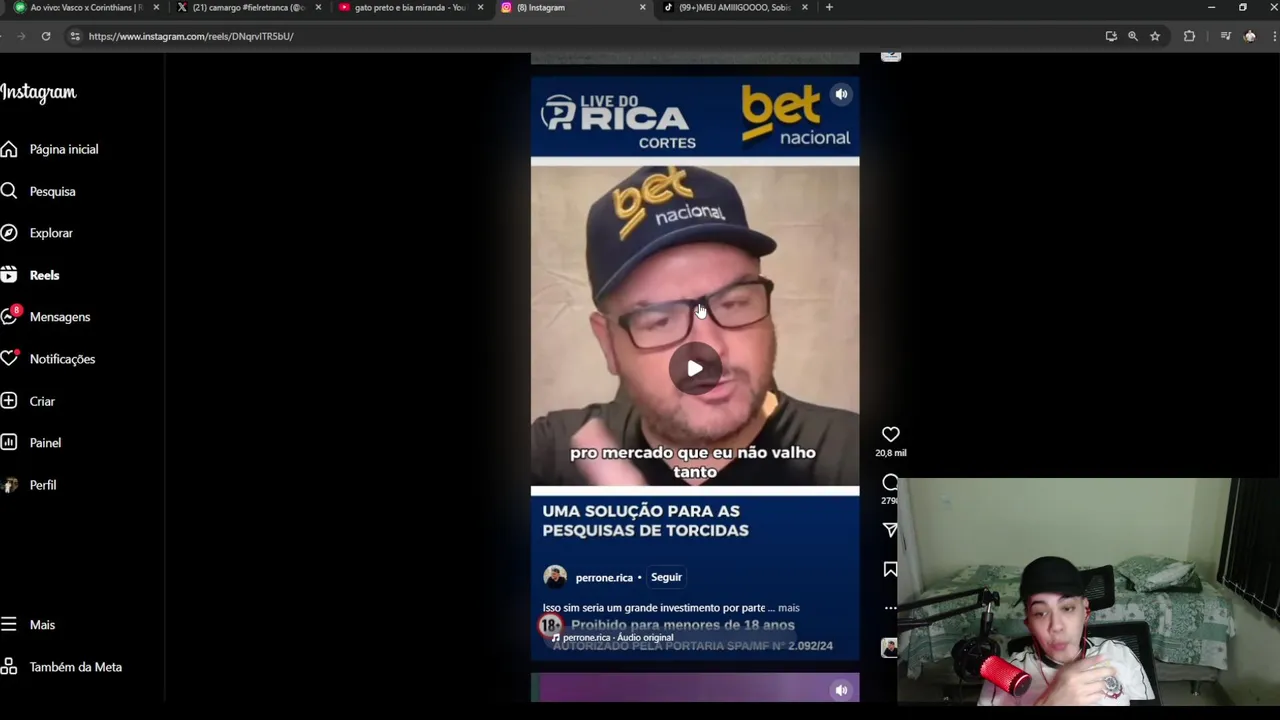Open the browser profile avatar

click(1250, 36)
